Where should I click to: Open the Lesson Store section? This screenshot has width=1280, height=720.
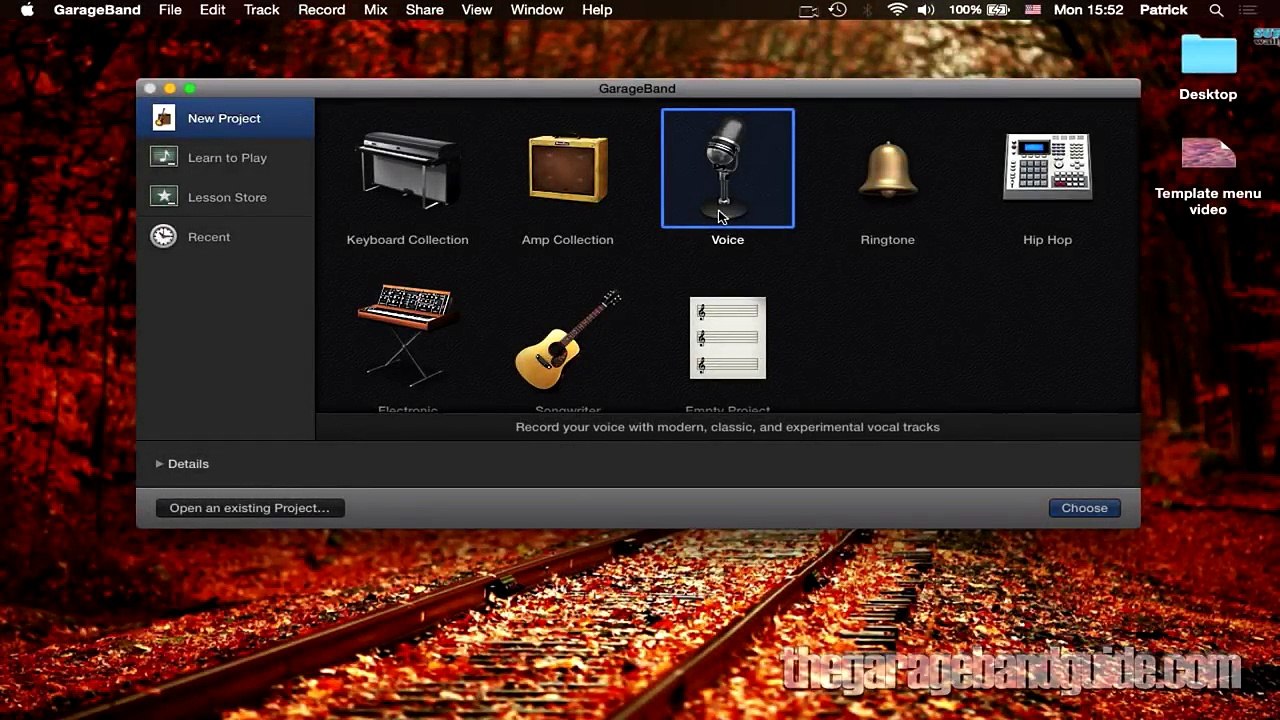tap(225, 197)
